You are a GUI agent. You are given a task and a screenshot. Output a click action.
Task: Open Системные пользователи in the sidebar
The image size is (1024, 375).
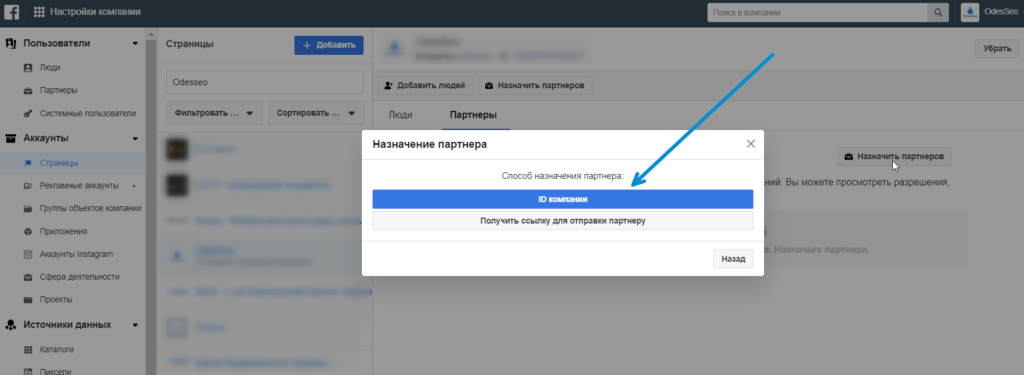point(88,113)
